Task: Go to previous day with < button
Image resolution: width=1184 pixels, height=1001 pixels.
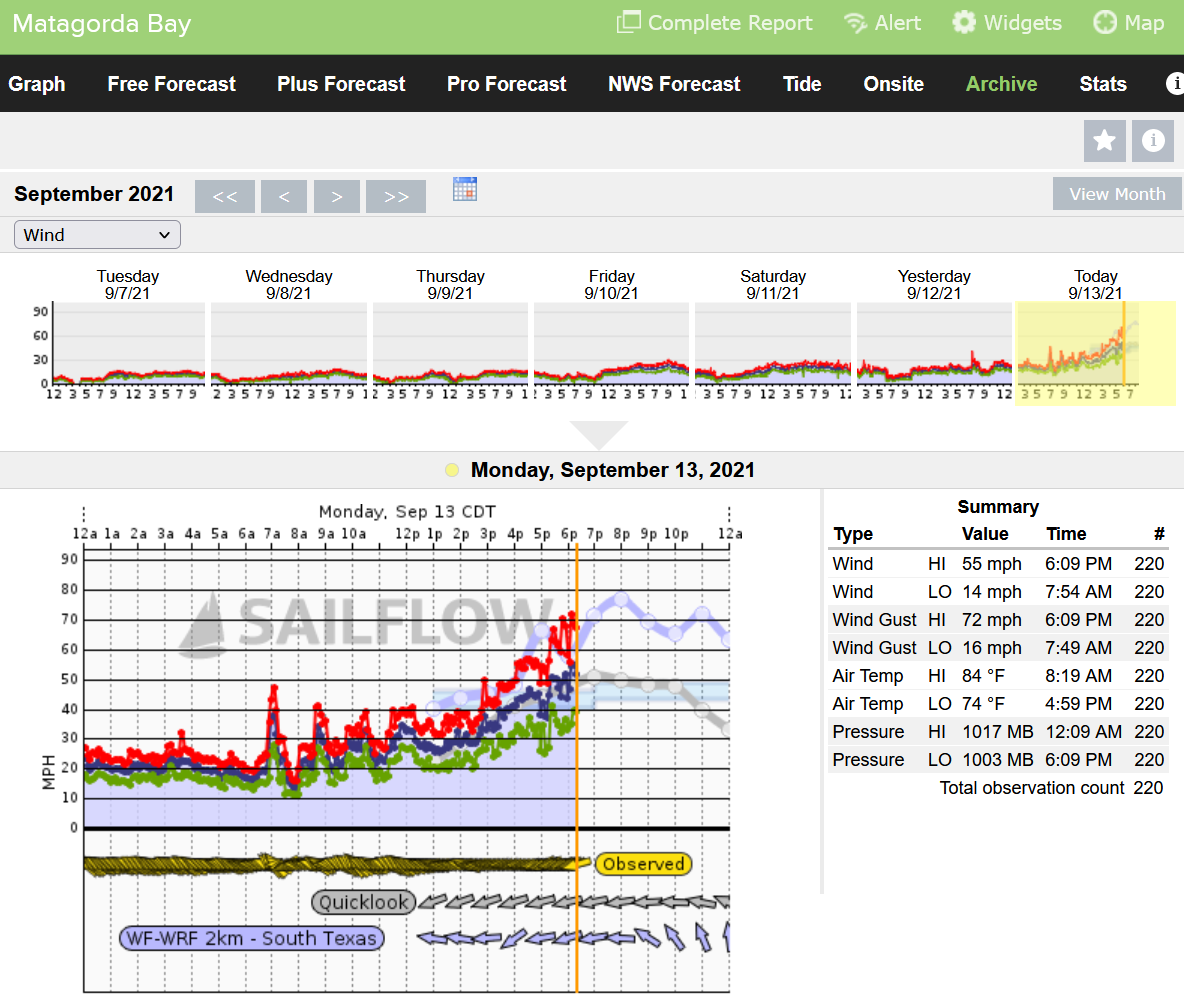Action: tap(284, 196)
